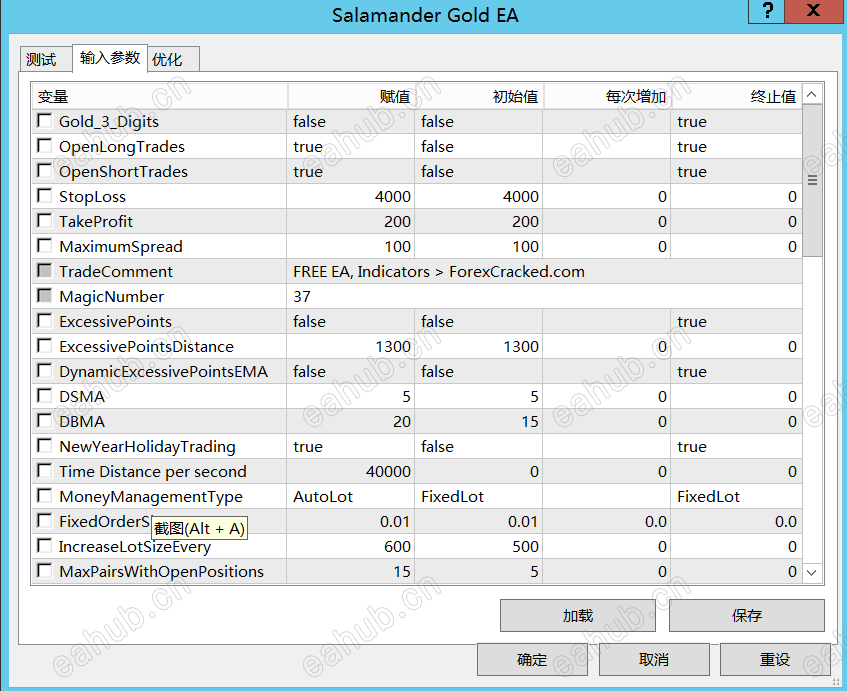Check the MaximumSpread row checkbox
This screenshot has height=691, width=847.
point(45,245)
